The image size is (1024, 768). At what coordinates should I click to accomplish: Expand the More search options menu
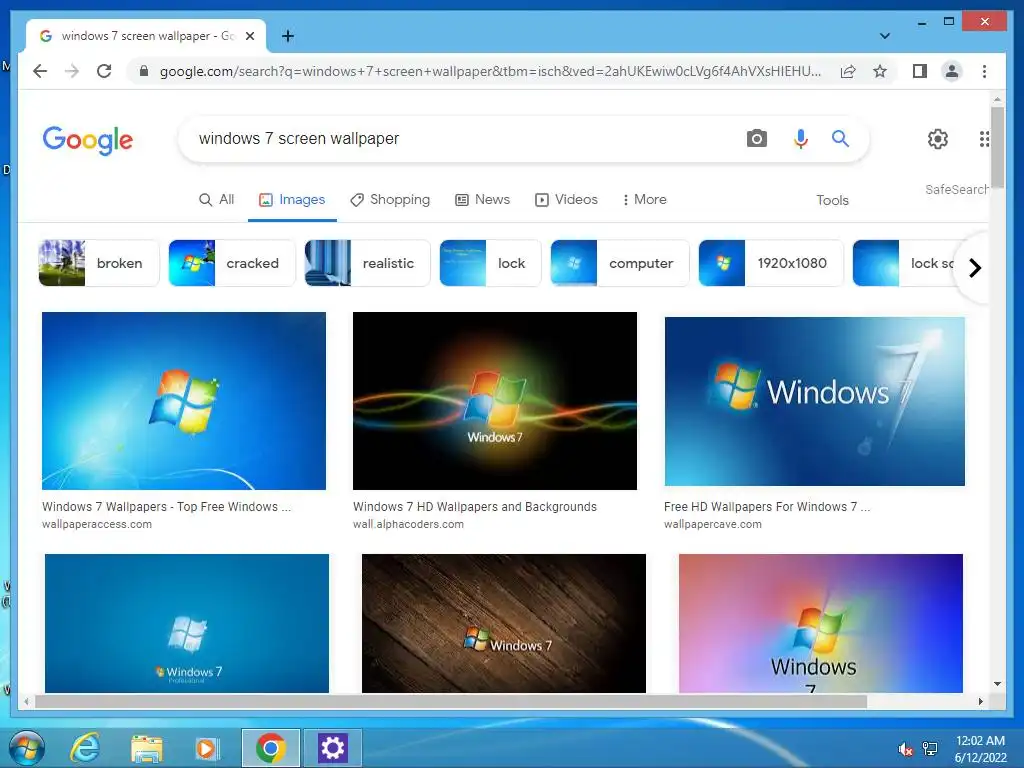pos(645,200)
